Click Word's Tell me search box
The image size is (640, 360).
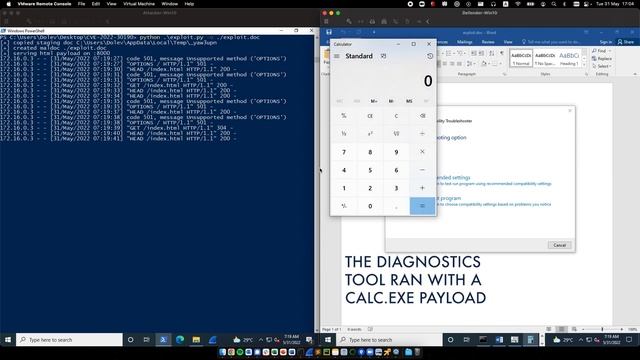[x=551, y=42]
